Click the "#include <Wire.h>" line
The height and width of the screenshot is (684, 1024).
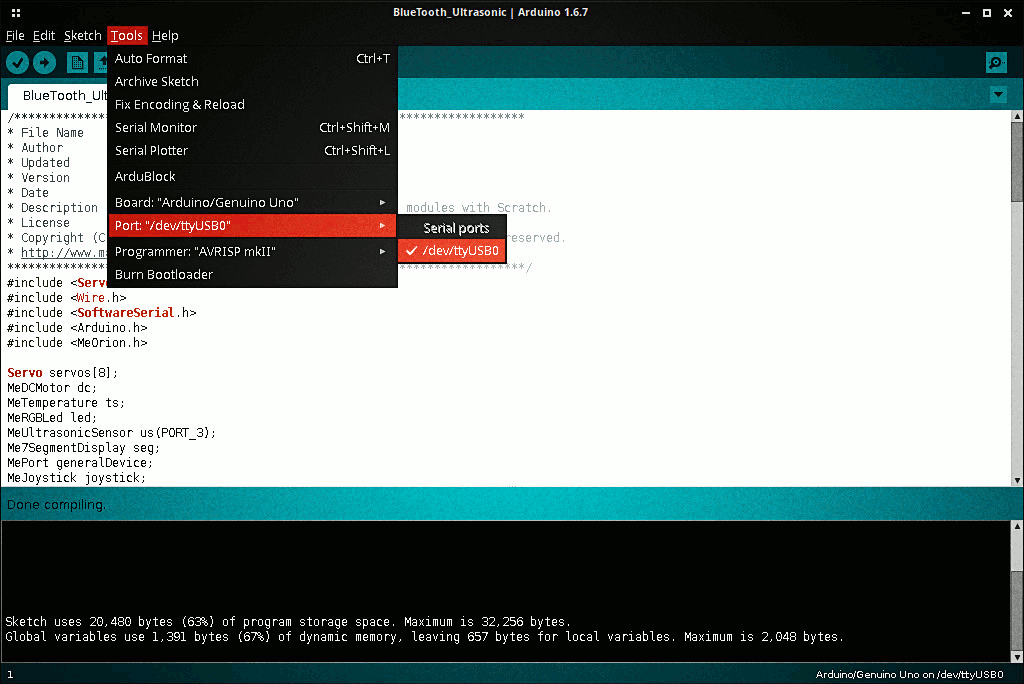(x=67, y=297)
